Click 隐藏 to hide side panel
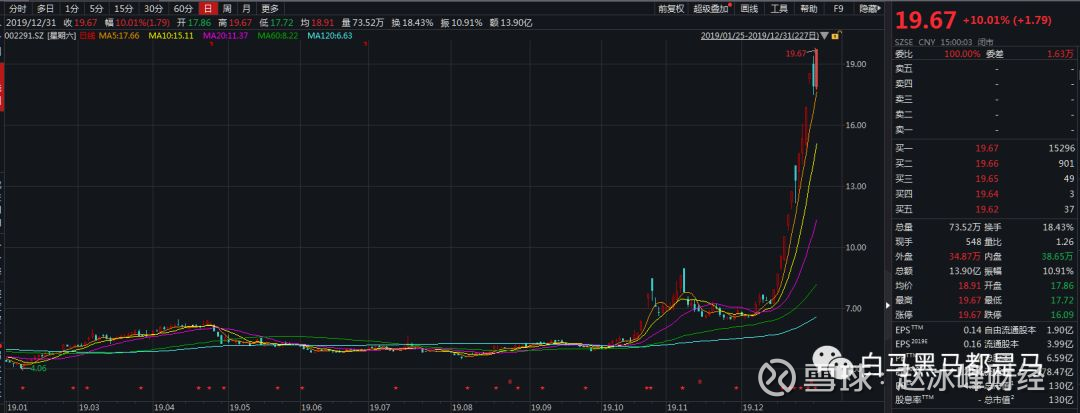The width and height of the screenshot is (1080, 413). (x=869, y=9)
